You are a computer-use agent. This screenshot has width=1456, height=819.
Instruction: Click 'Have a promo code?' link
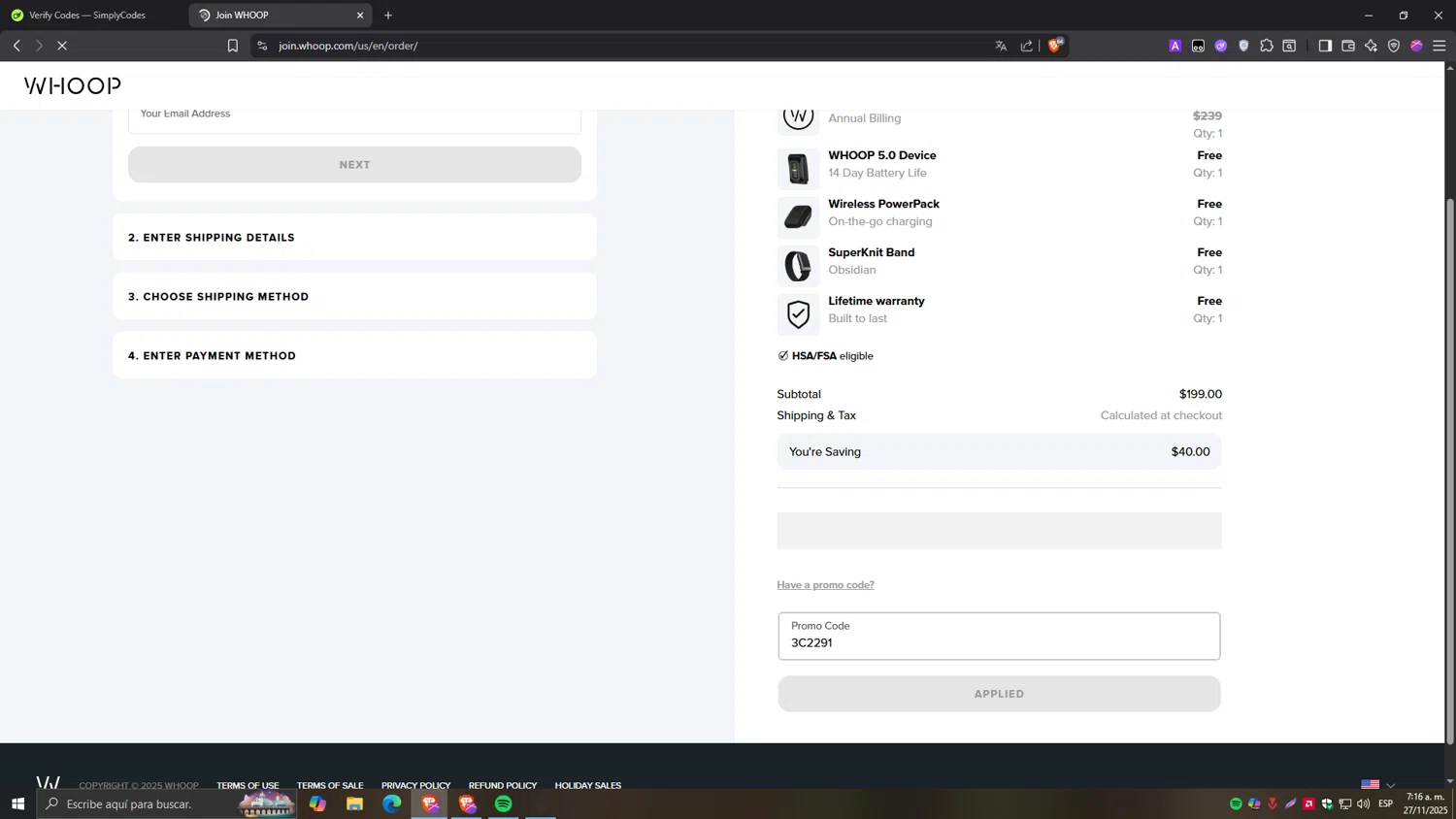825,585
